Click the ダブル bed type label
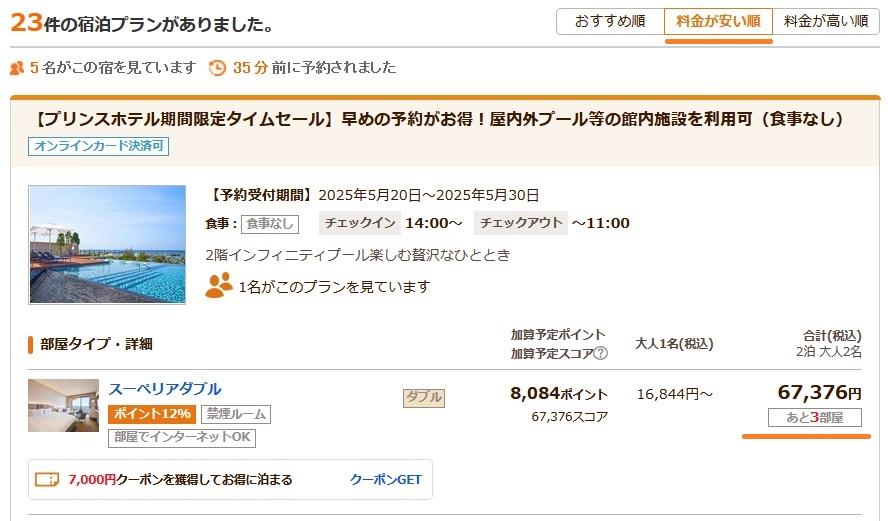Screen dimensions: 888x521 424,397
